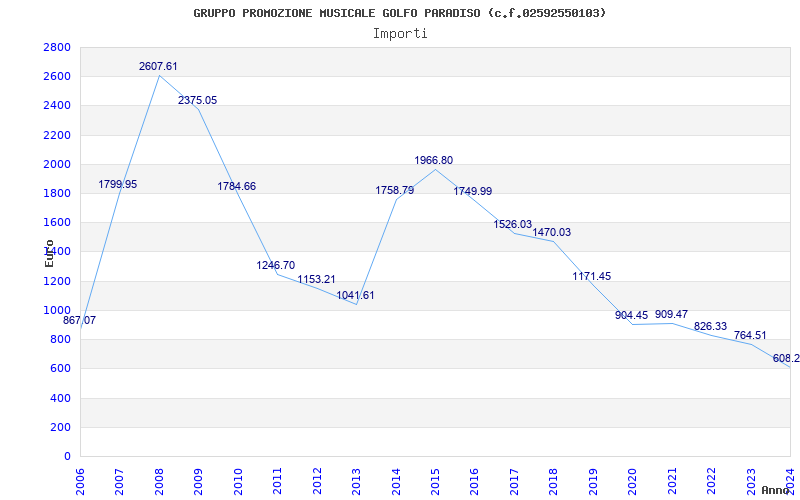Click x-axis year 2010

click(x=238, y=481)
